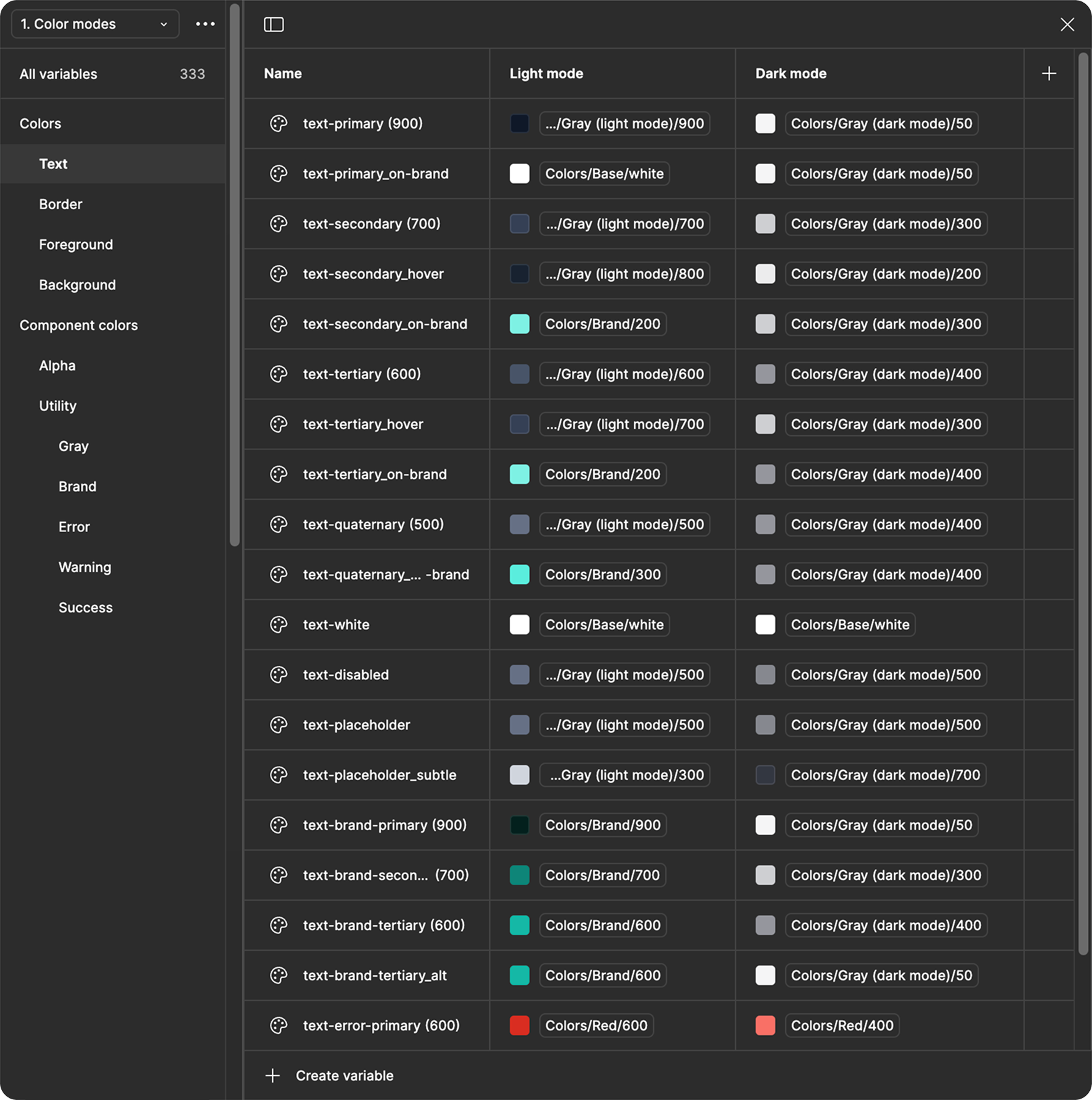Close the variables panel
Viewport: 1092px width, 1100px height.
pyautogui.click(x=1067, y=25)
